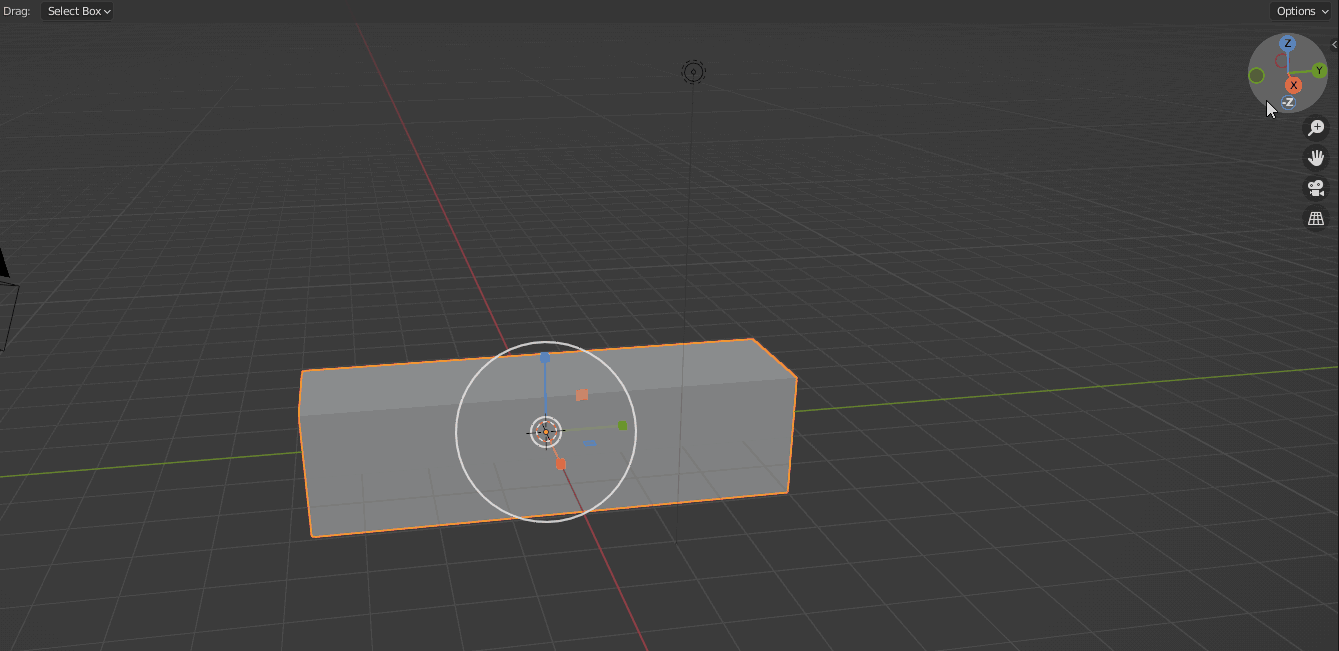Click the Z axis on the navigation gizmo
Viewport: 1339px width, 651px height.
1287,44
